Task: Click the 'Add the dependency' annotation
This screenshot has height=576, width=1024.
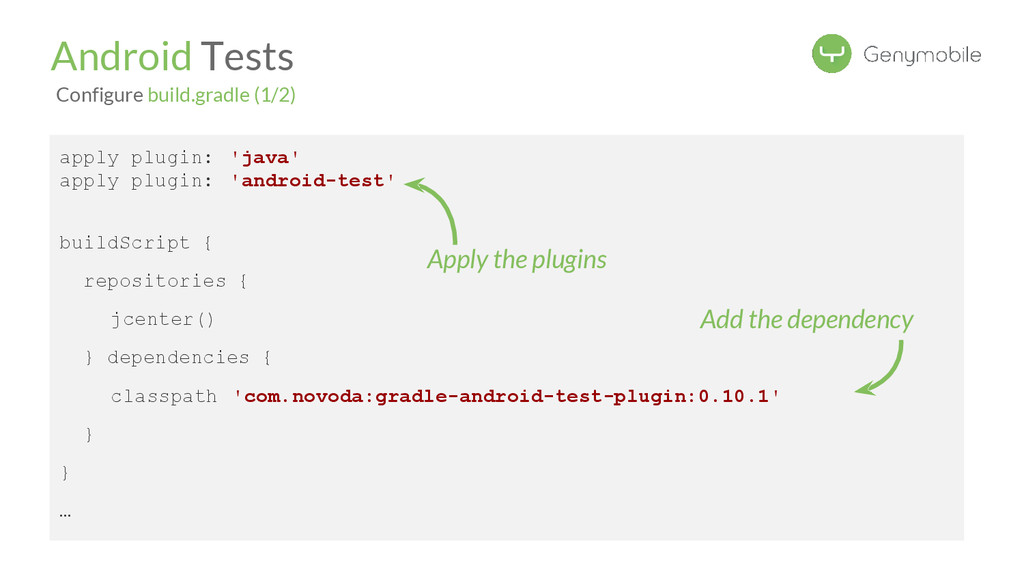Action: point(807,320)
